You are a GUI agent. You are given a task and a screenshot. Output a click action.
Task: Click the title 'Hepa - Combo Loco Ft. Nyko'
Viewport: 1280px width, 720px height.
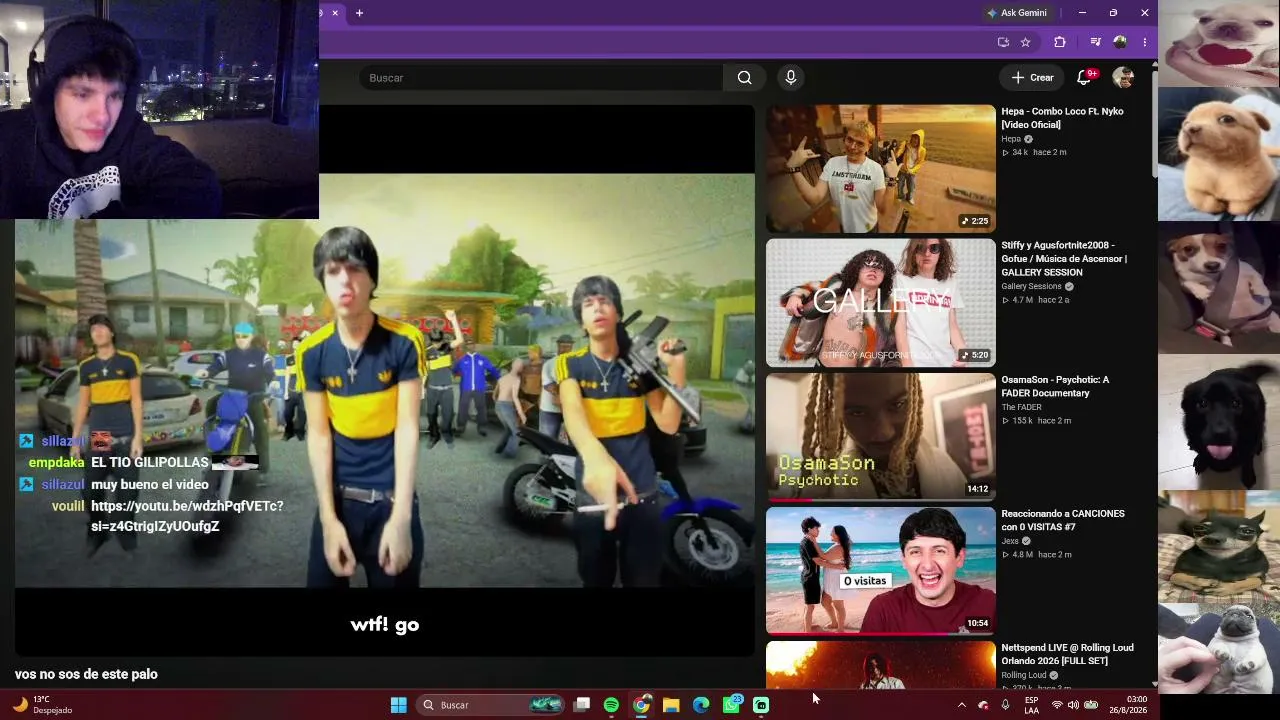pyautogui.click(x=1062, y=118)
